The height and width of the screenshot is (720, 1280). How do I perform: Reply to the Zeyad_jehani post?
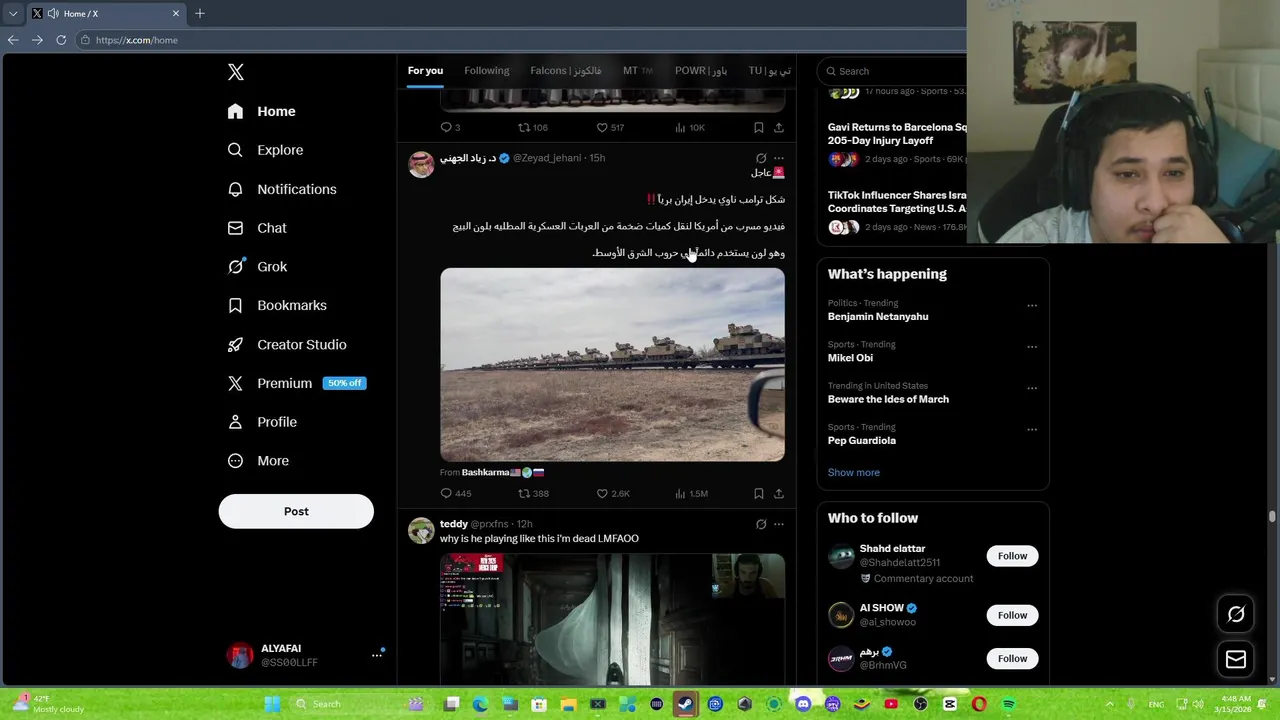pyautogui.click(x=455, y=493)
